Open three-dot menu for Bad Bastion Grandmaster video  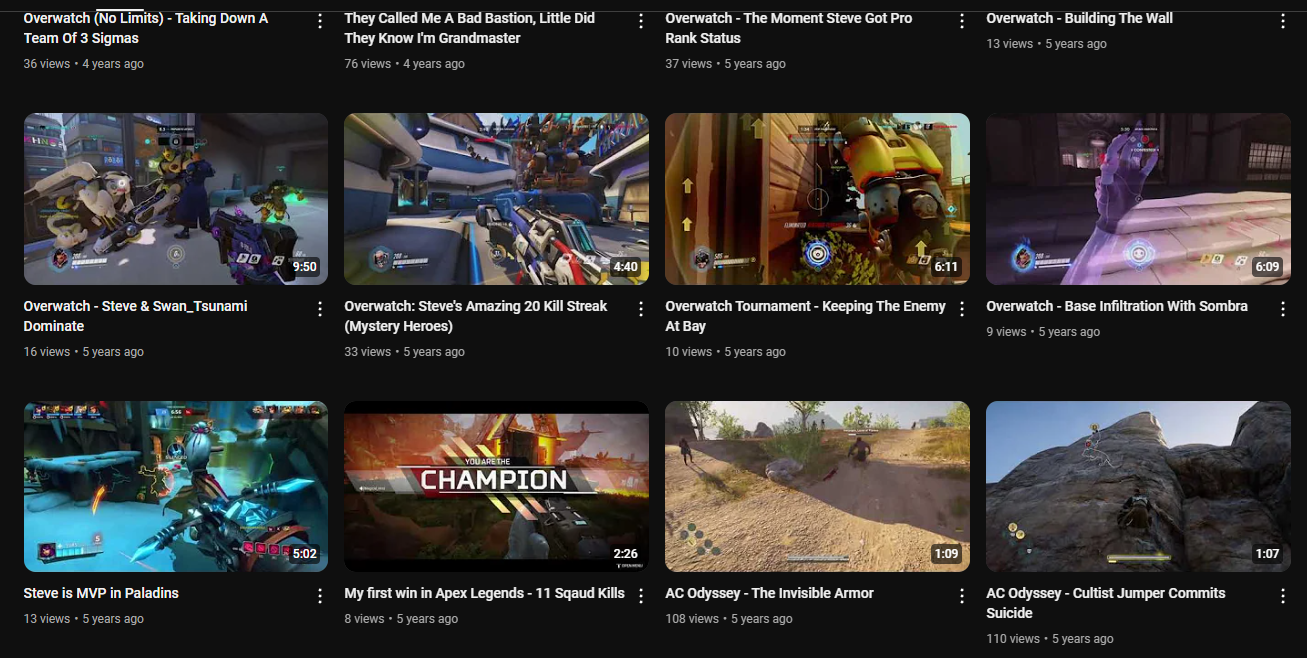tap(641, 21)
